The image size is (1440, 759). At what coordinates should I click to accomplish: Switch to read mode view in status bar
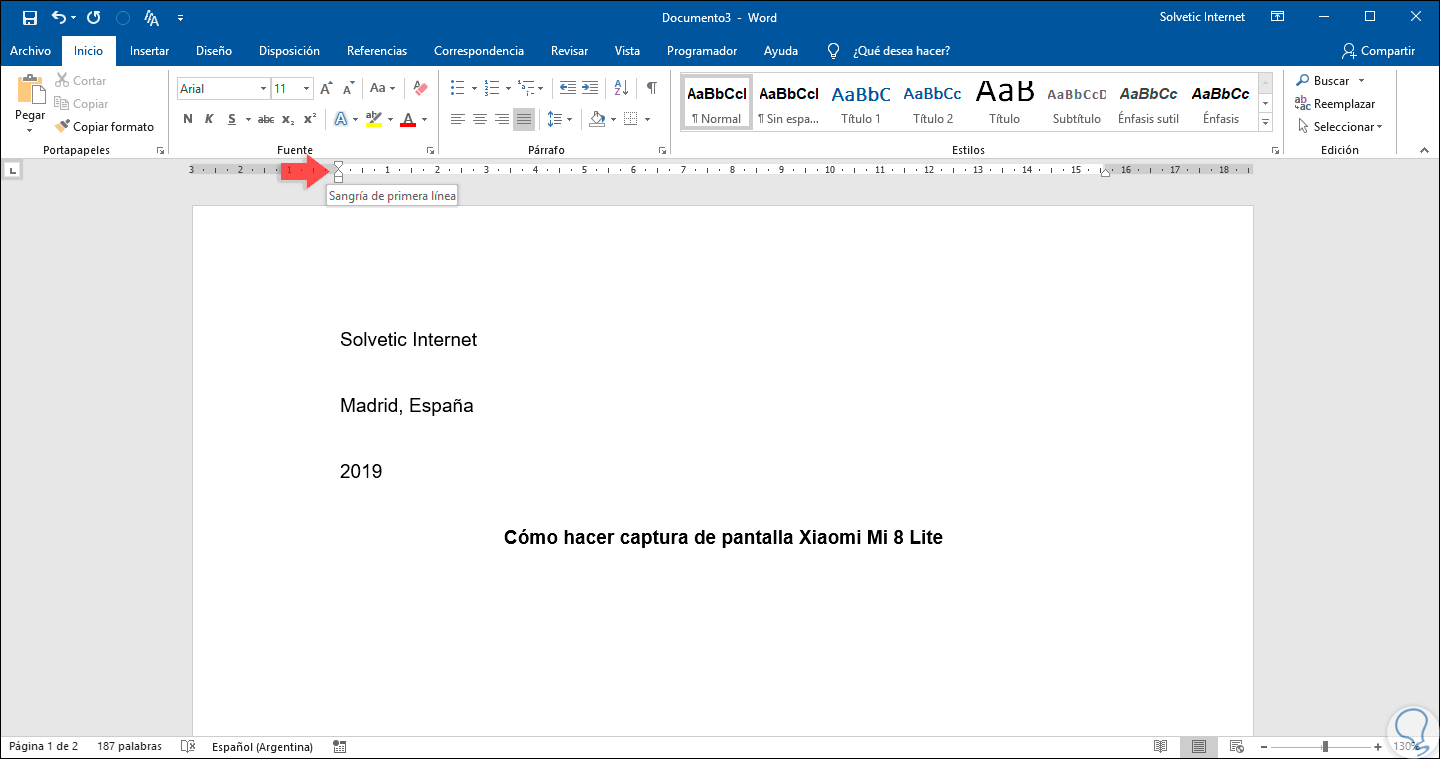1161,746
